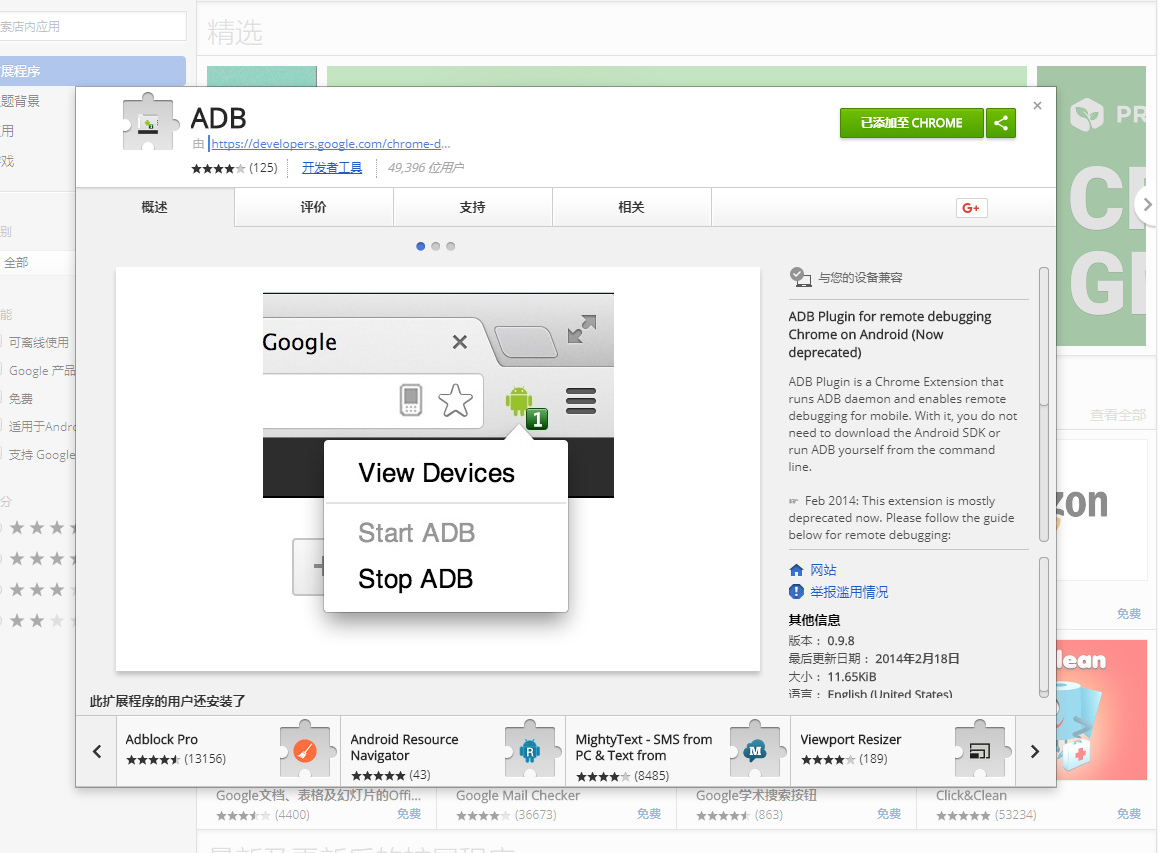The width and height of the screenshot is (1174, 853).
Task: Switch to the 相关 tab
Action: (631, 207)
